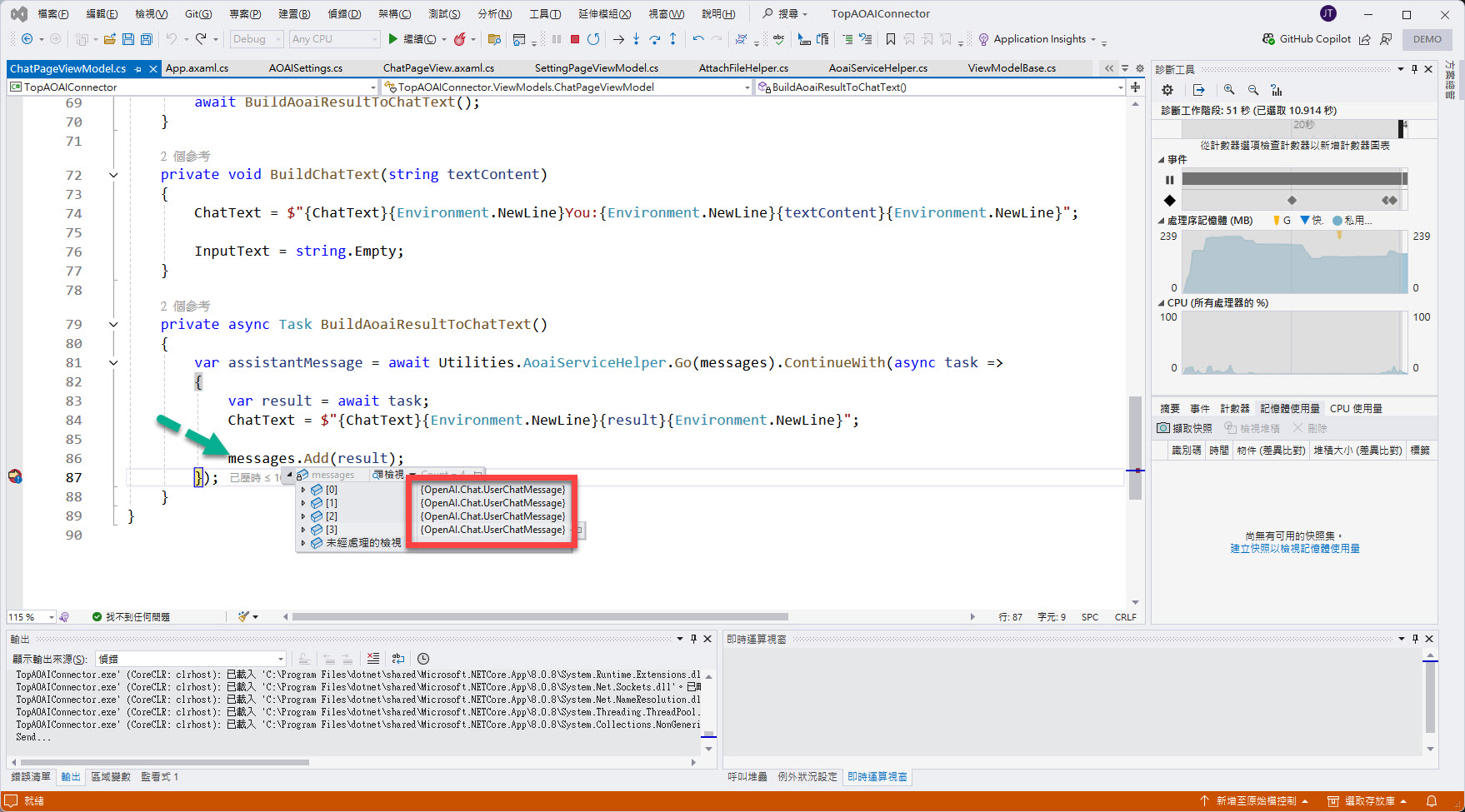Save the current file
This screenshot has height=812, width=1465.
click(x=127, y=39)
